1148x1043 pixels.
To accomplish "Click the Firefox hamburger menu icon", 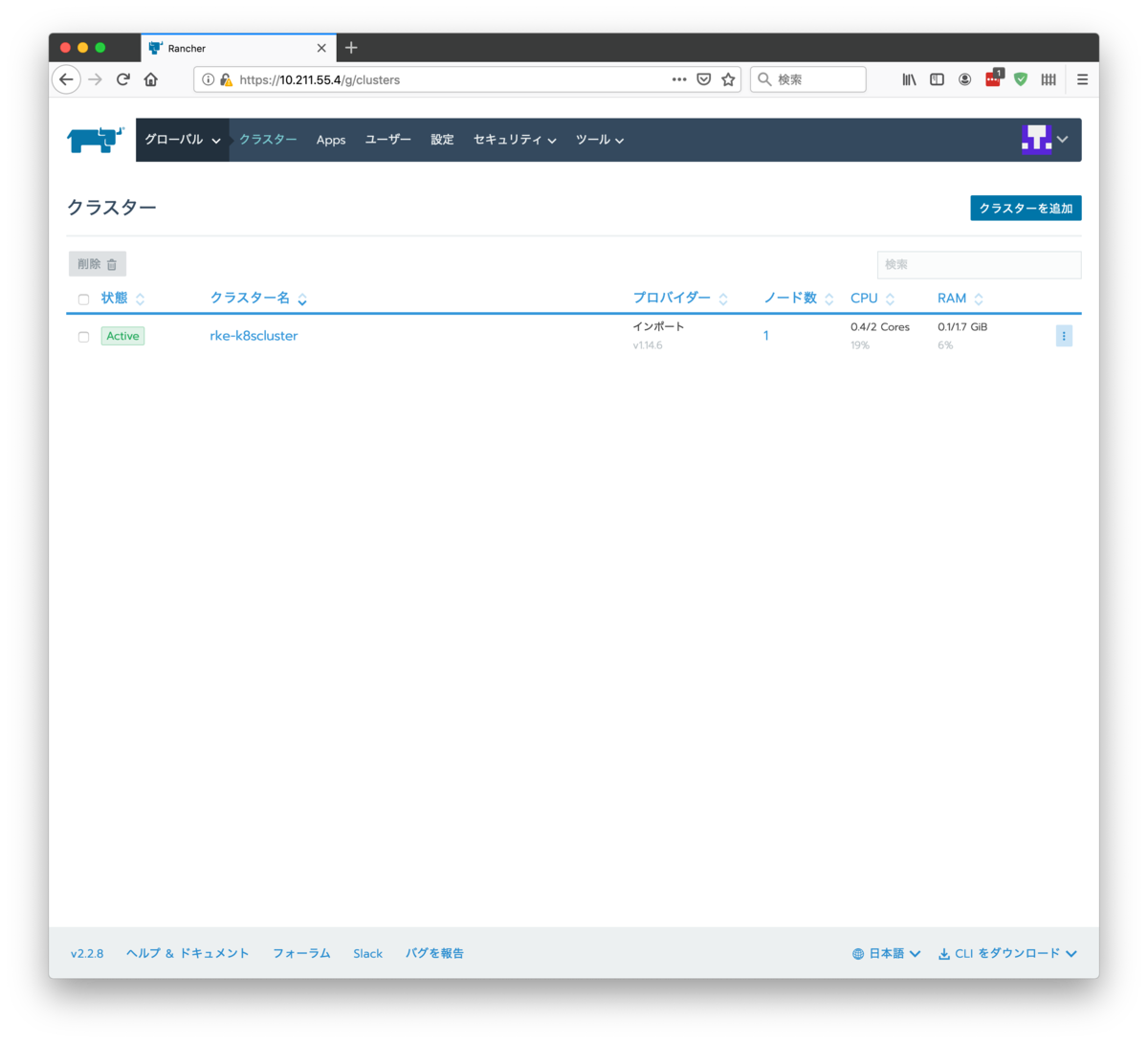I will tap(1082, 79).
